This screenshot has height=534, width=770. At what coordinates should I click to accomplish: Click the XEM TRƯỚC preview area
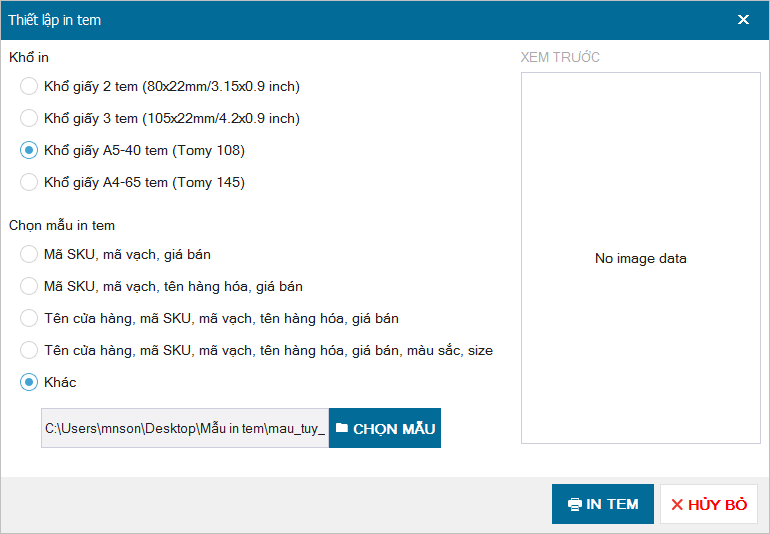tap(640, 258)
